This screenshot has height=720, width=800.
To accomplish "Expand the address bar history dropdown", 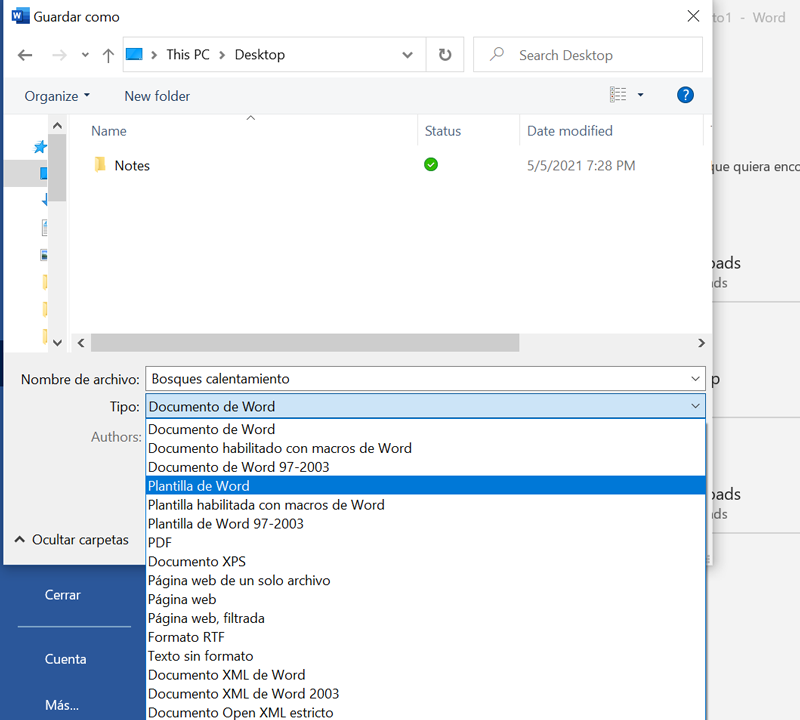I will [x=407, y=55].
